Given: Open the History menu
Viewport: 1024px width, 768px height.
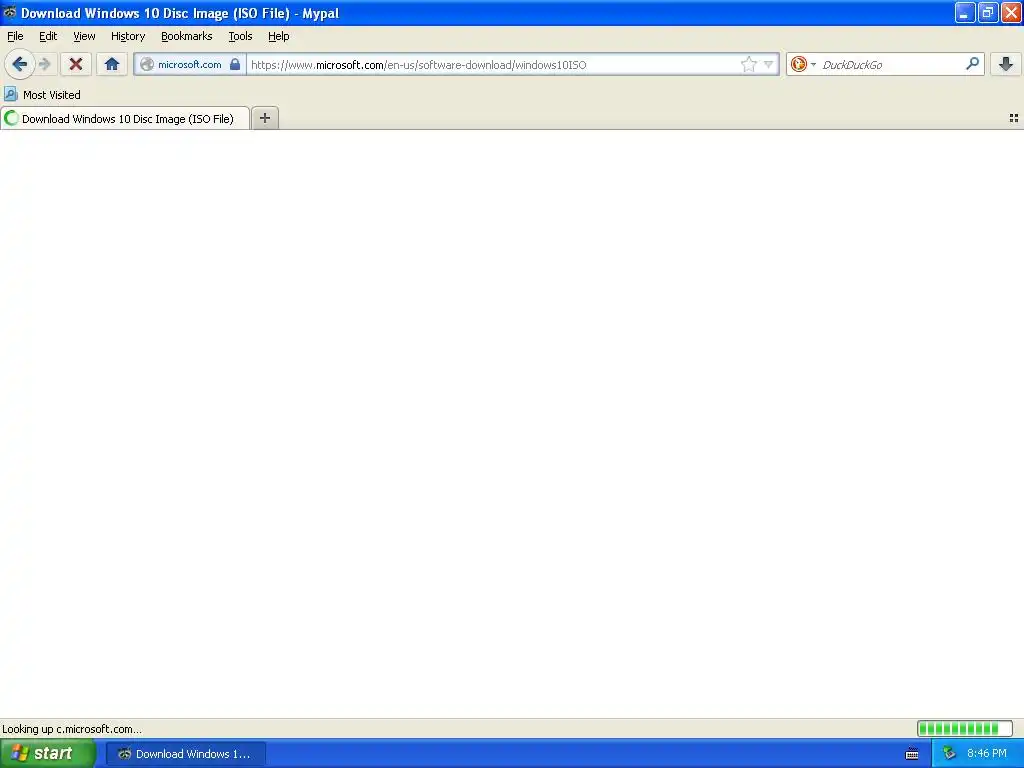Looking at the screenshot, I should (x=127, y=36).
